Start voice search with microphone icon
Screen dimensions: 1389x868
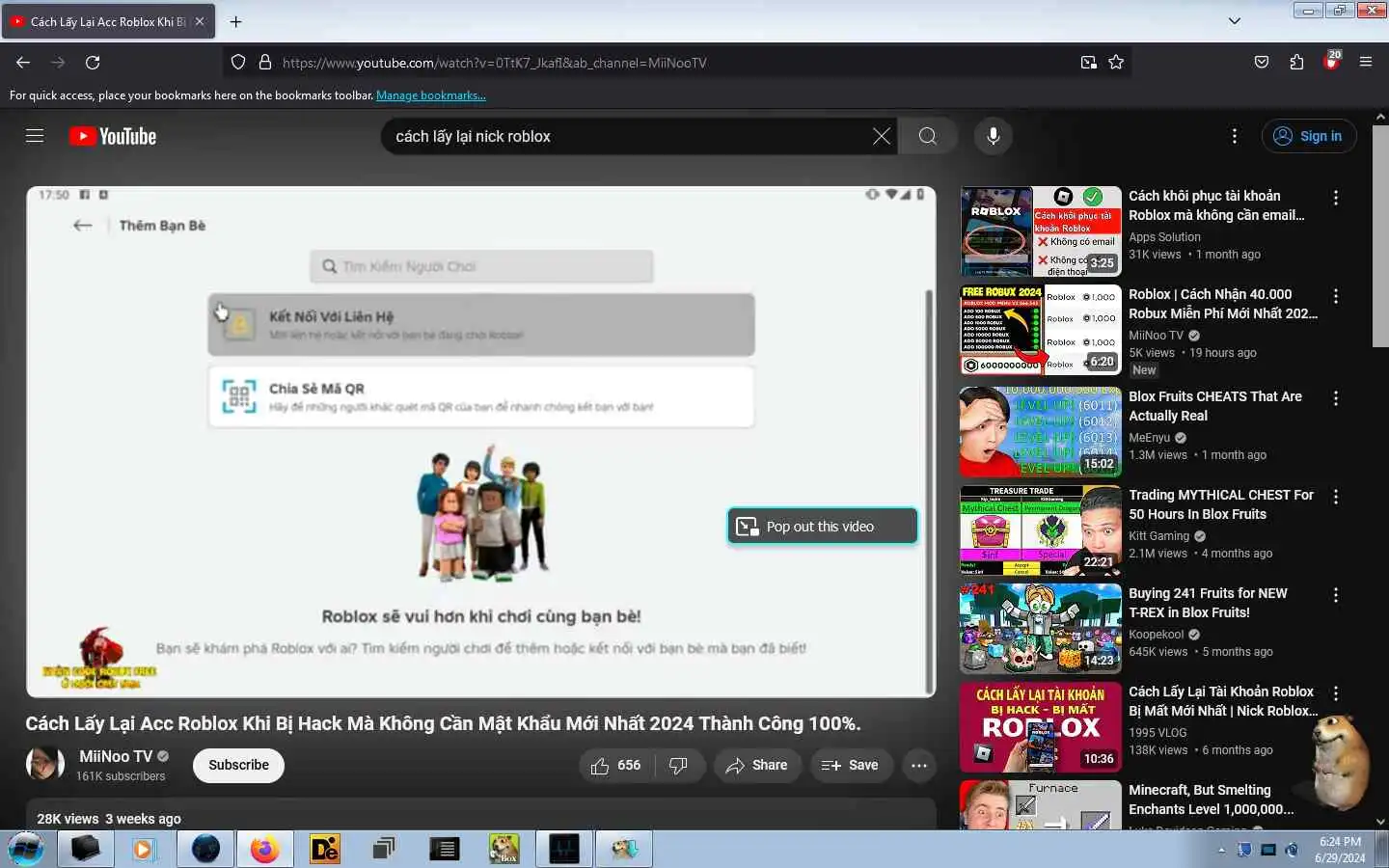[x=993, y=136]
